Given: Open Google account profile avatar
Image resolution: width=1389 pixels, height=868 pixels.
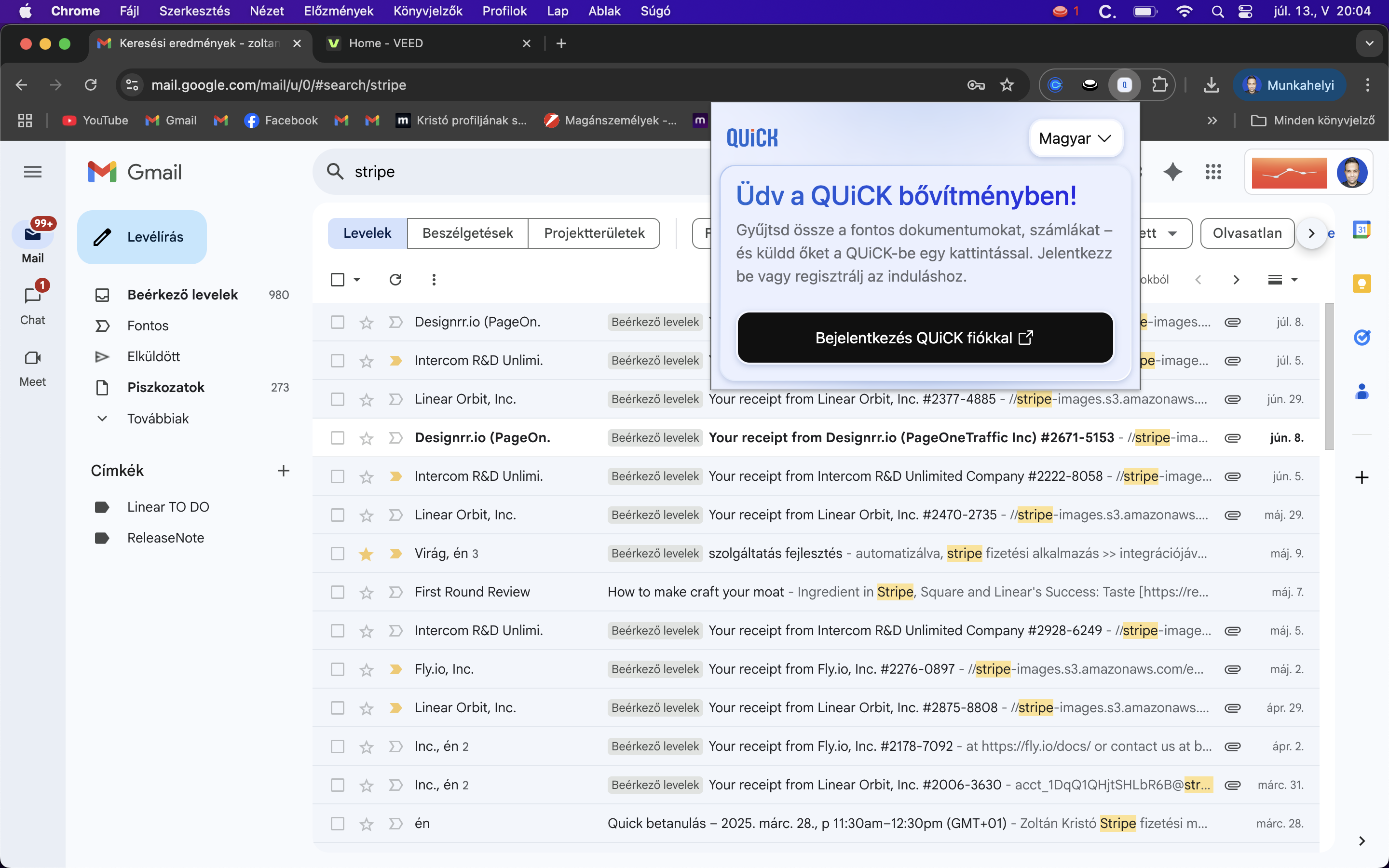Looking at the screenshot, I should click(x=1352, y=172).
